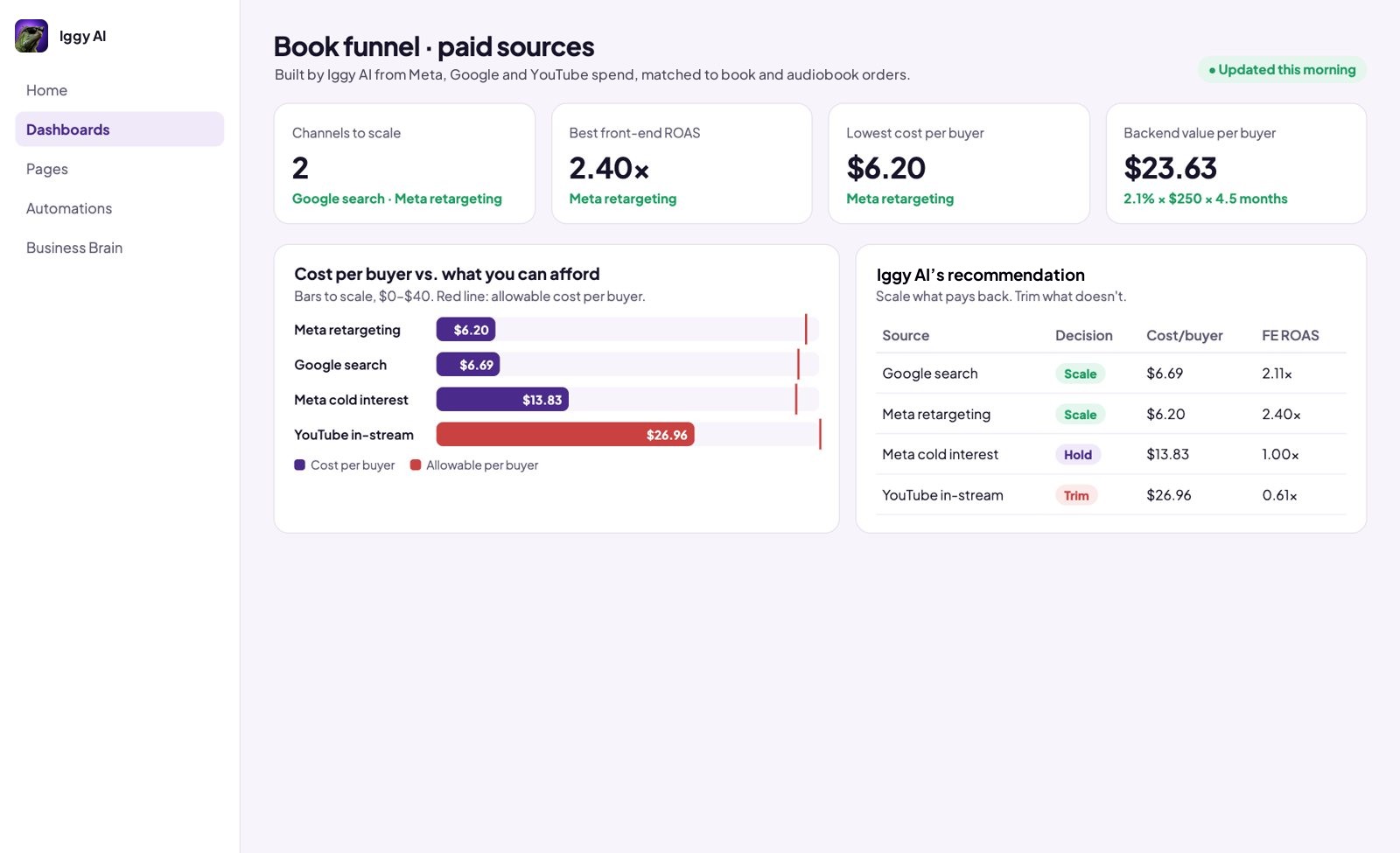Click the Book funnel paid sources title

coord(434,46)
